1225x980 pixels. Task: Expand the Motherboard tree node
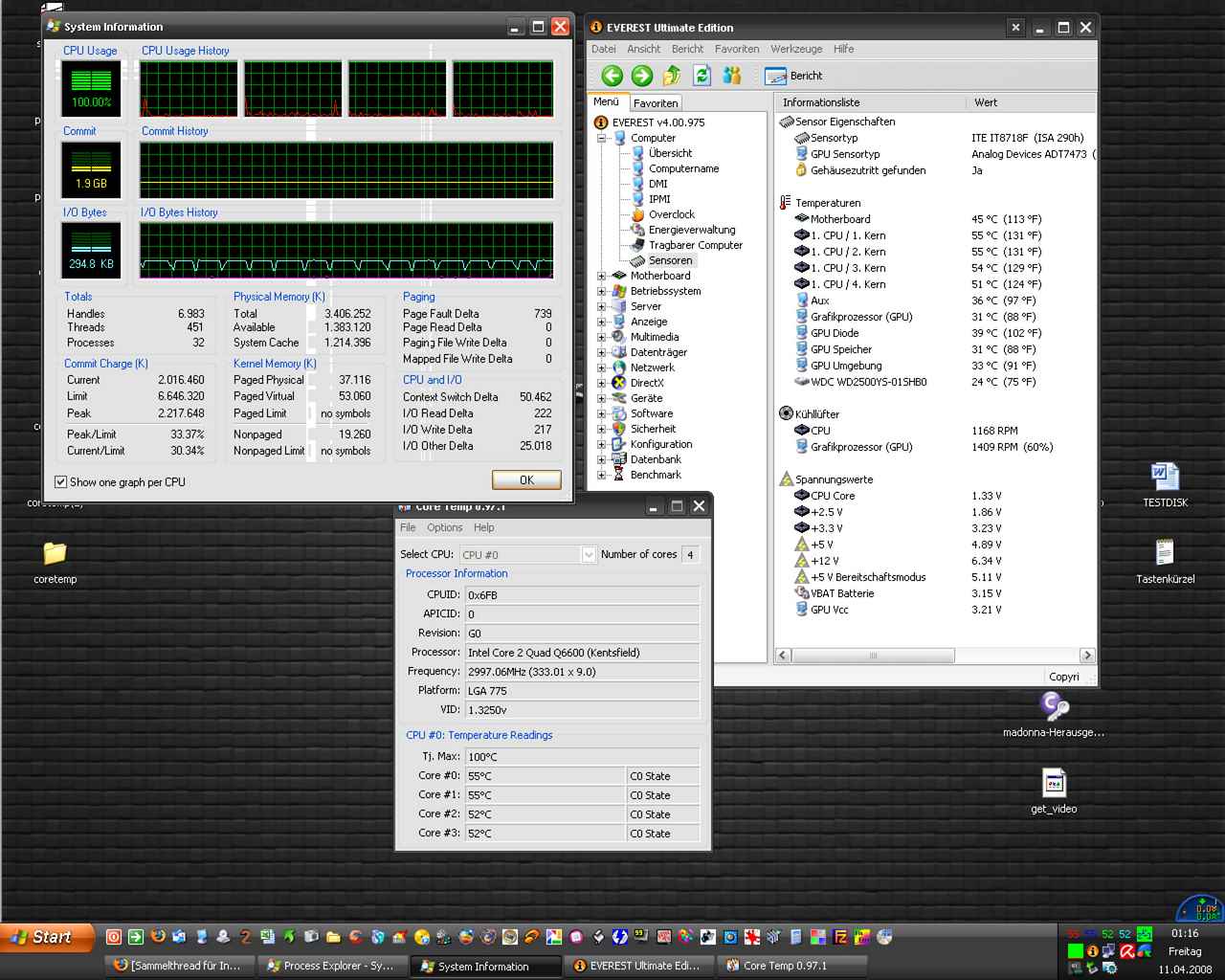point(602,276)
